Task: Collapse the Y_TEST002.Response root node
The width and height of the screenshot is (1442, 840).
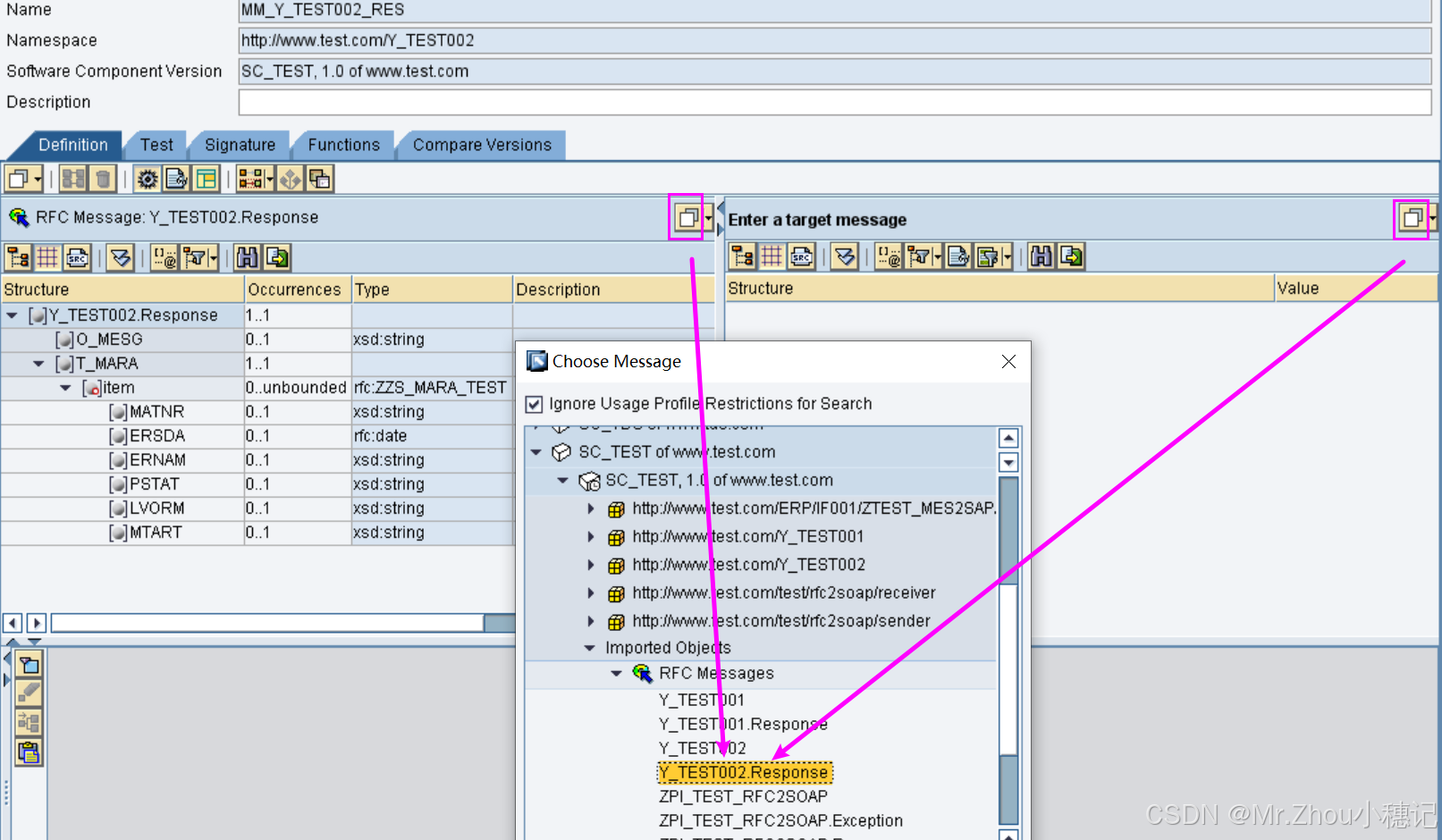Action: 12,315
